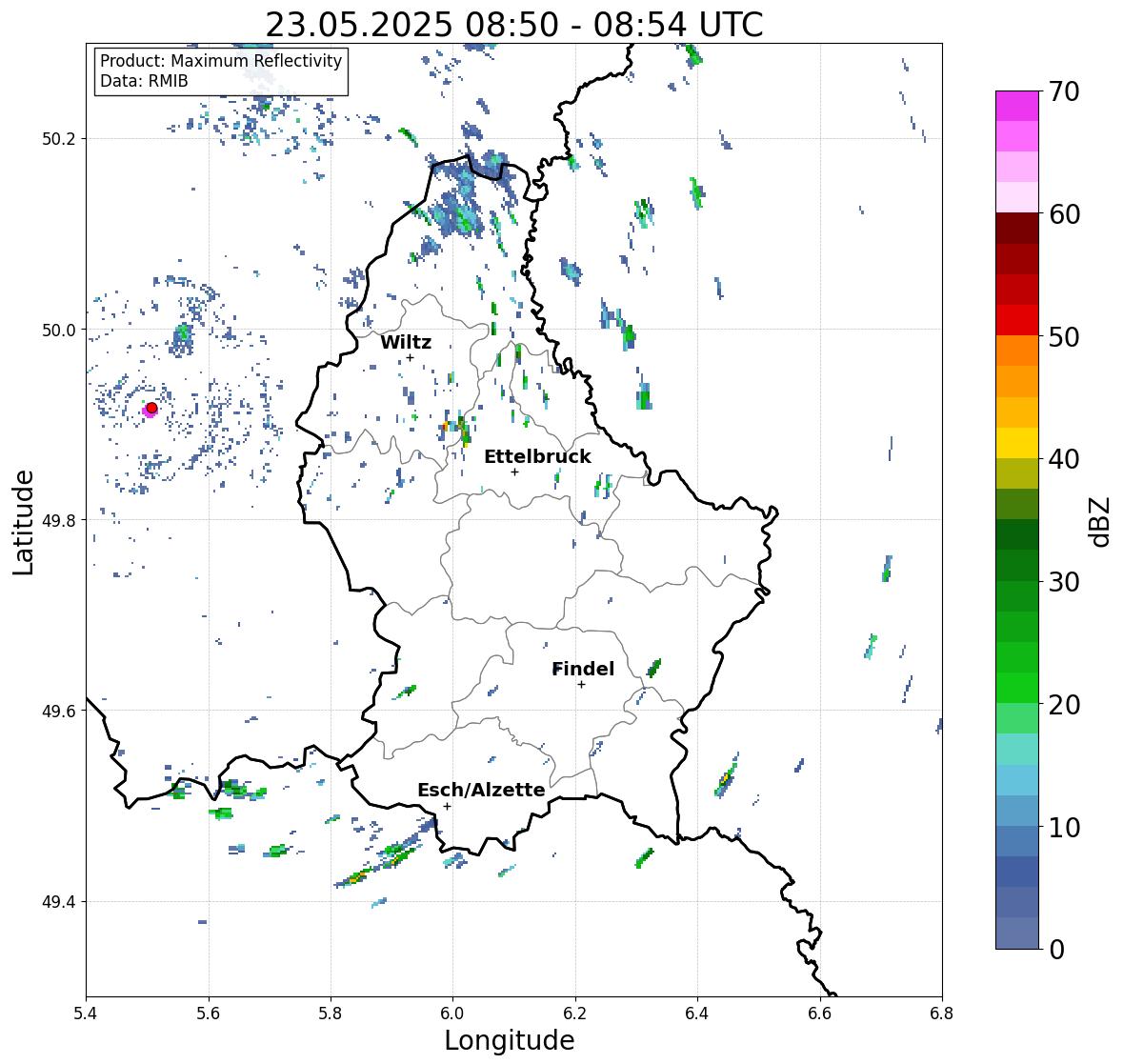Select the plot title with date and UTC time

click(x=514, y=25)
